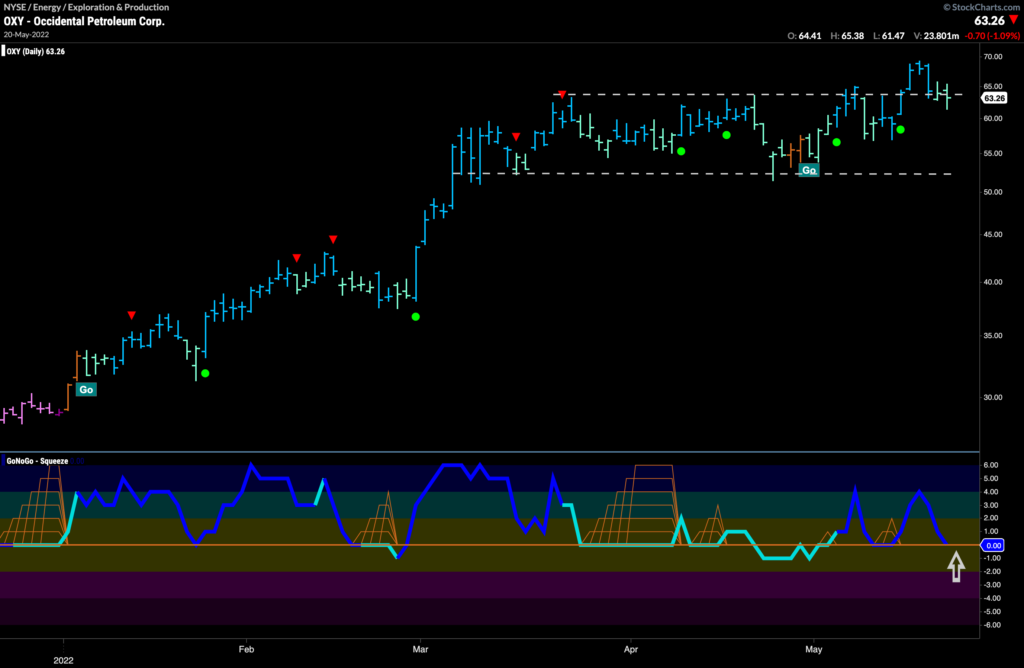Click the high value H: 65.38

[x=847, y=36]
